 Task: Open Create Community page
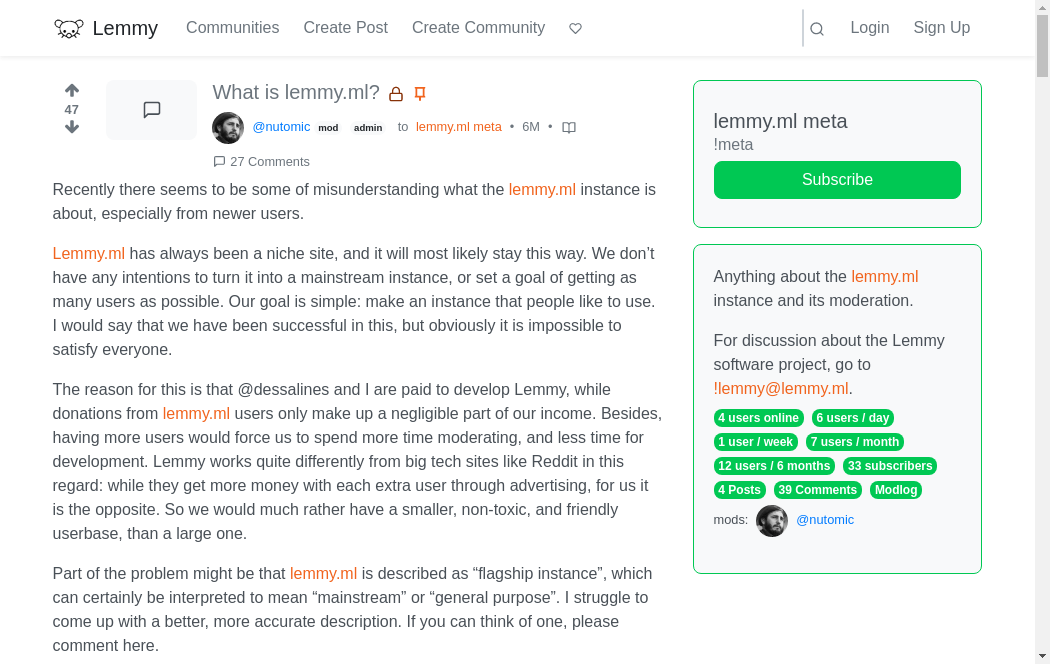tap(478, 28)
